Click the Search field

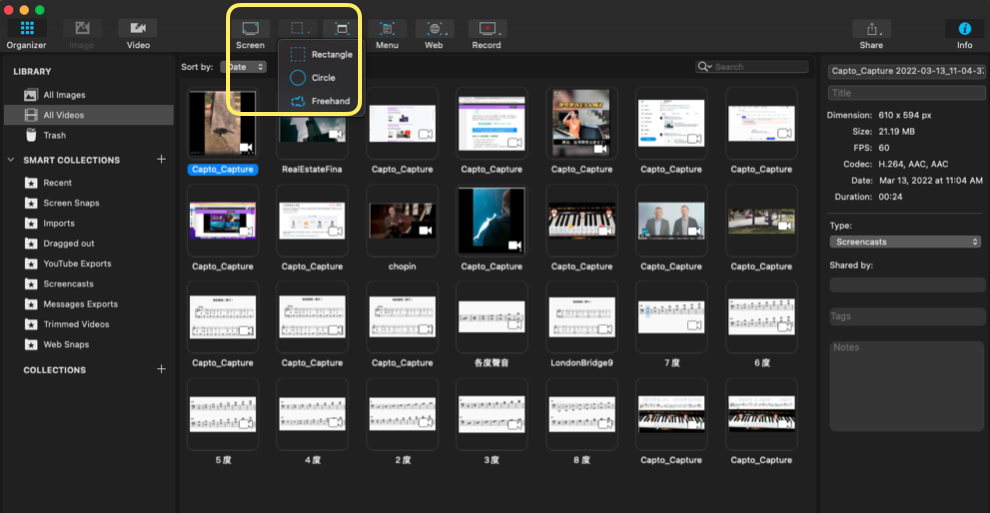tap(758, 67)
